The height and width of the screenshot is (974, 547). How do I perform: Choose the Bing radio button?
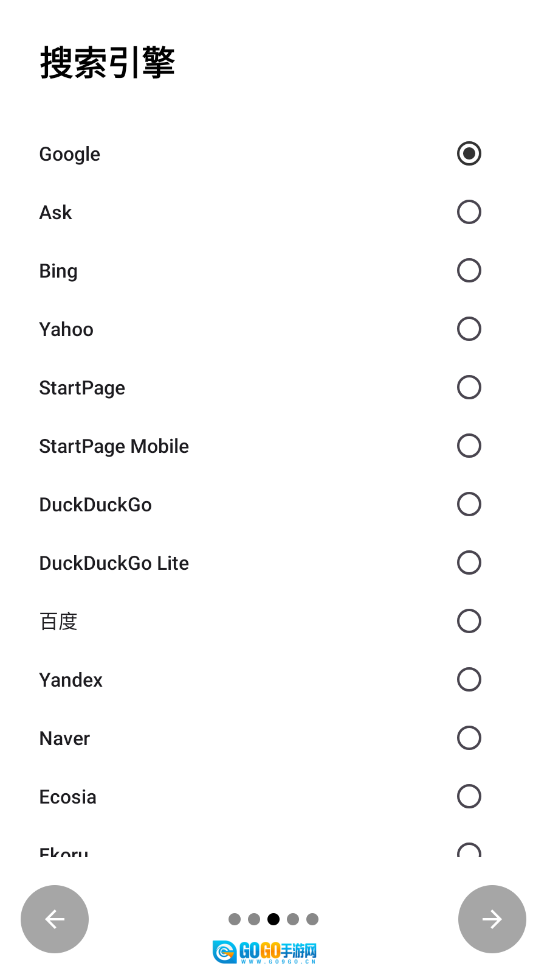[x=469, y=270]
